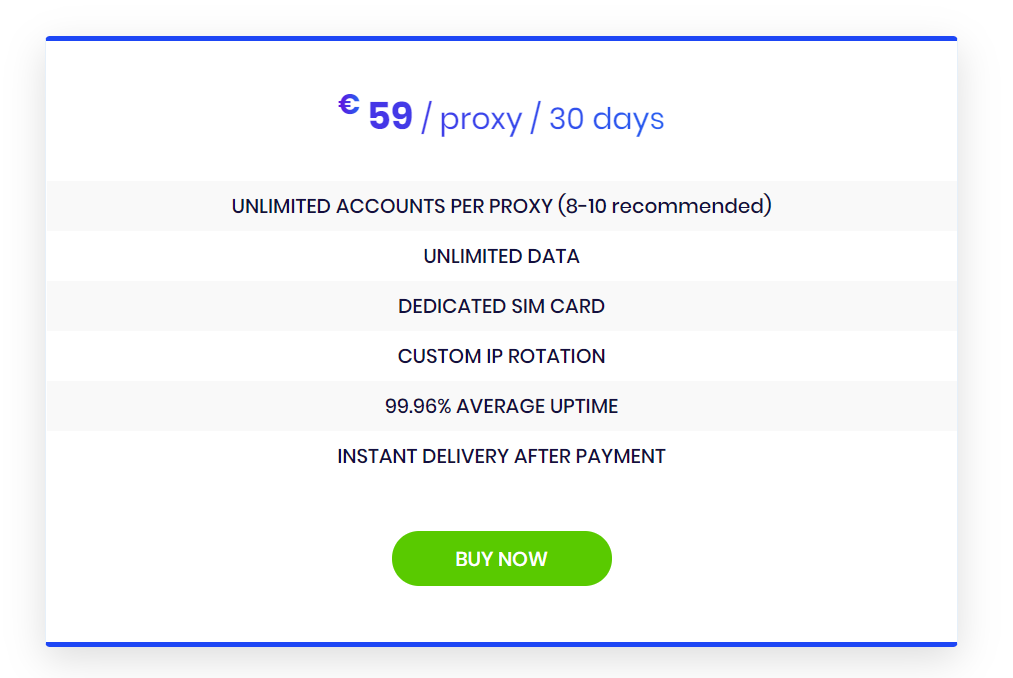
Task: Select the bold price number 59
Action: 390,117
